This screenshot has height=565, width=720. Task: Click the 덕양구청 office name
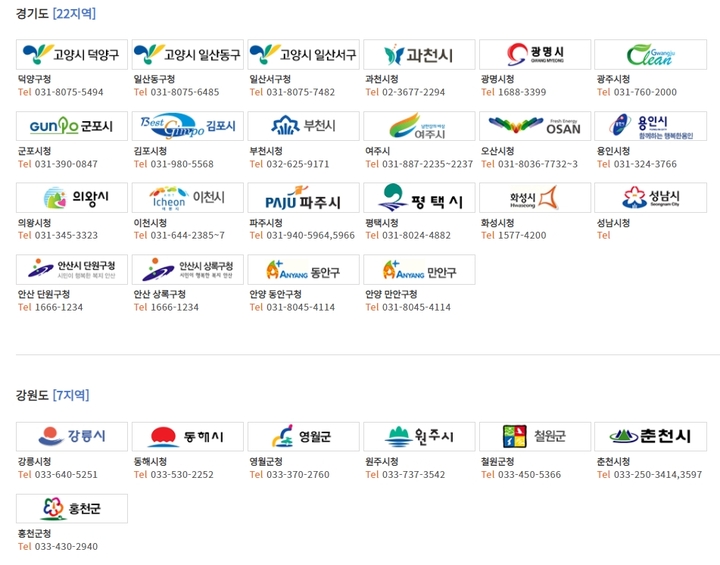(34, 79)
